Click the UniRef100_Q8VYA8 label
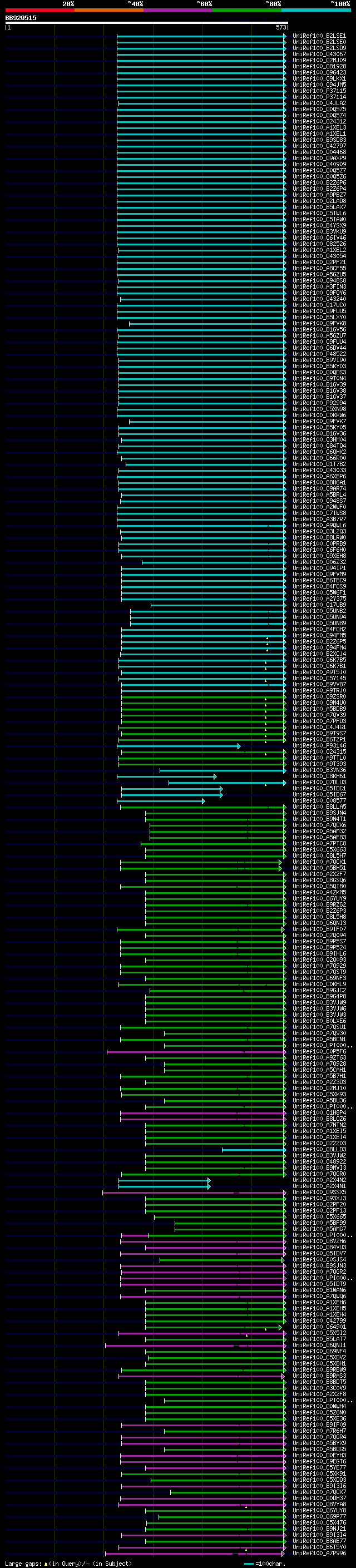356x1568 pixels. point(319,1504)
